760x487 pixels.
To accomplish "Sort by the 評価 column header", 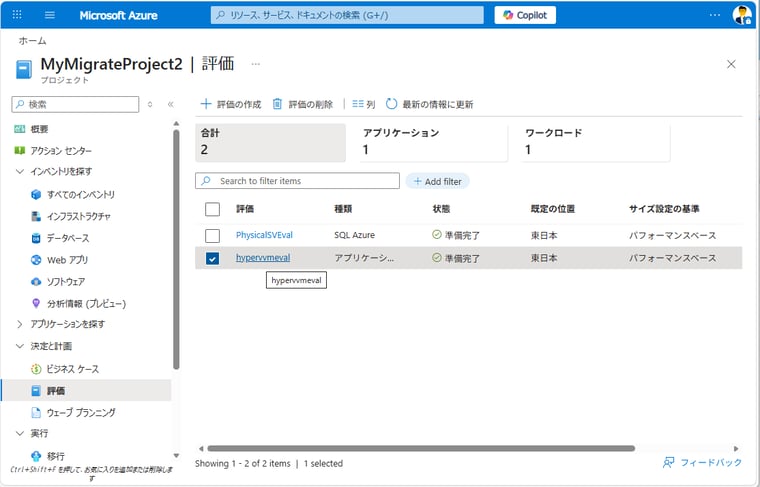I will pos(245,209).
